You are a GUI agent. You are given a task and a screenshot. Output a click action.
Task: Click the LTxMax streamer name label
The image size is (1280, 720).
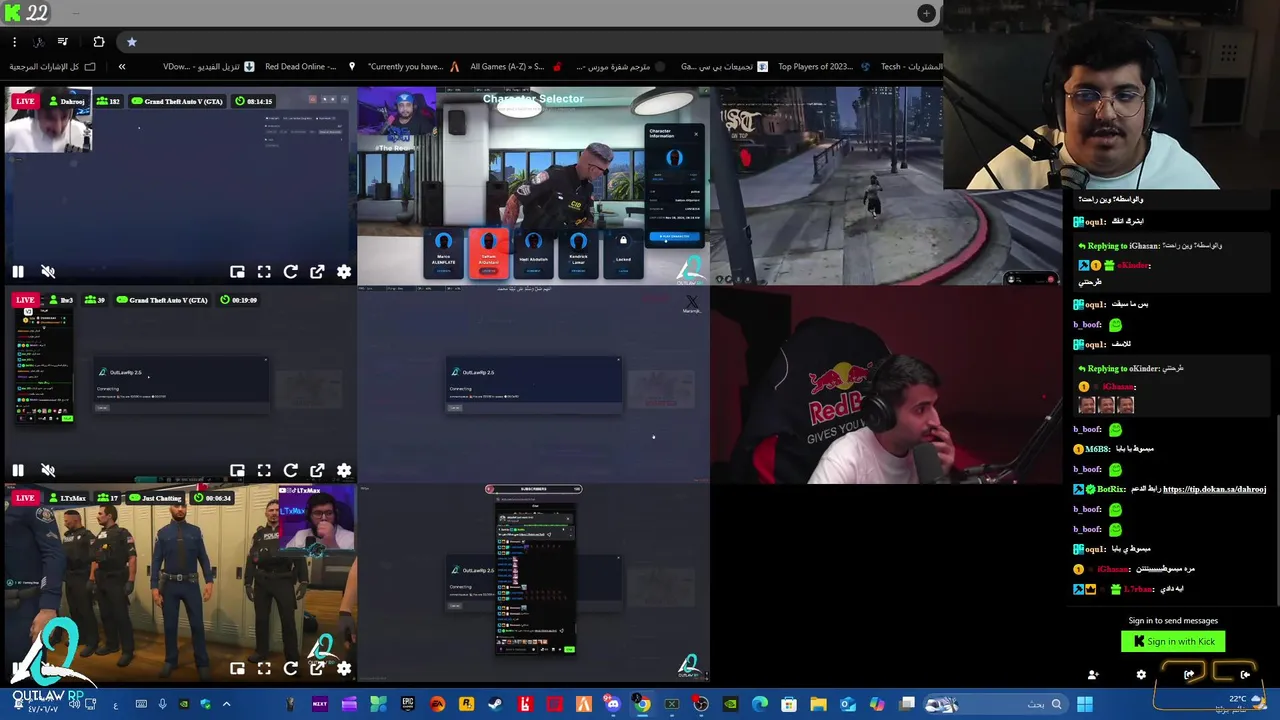[x=67, y=498]
